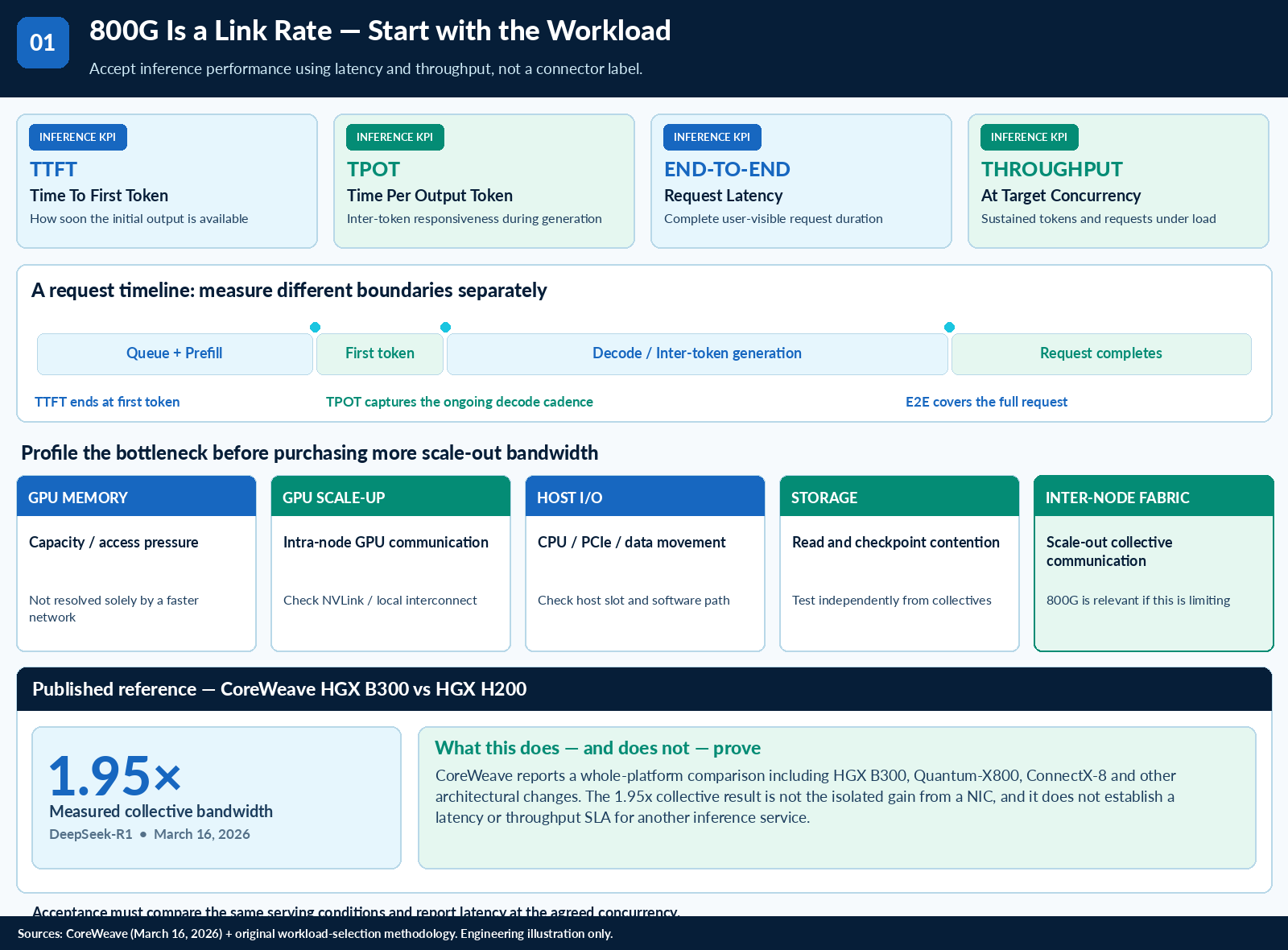The image size is (1288, 950).
Task: Click 'Read and checkpoint contention' text
Action: [896, 543]
